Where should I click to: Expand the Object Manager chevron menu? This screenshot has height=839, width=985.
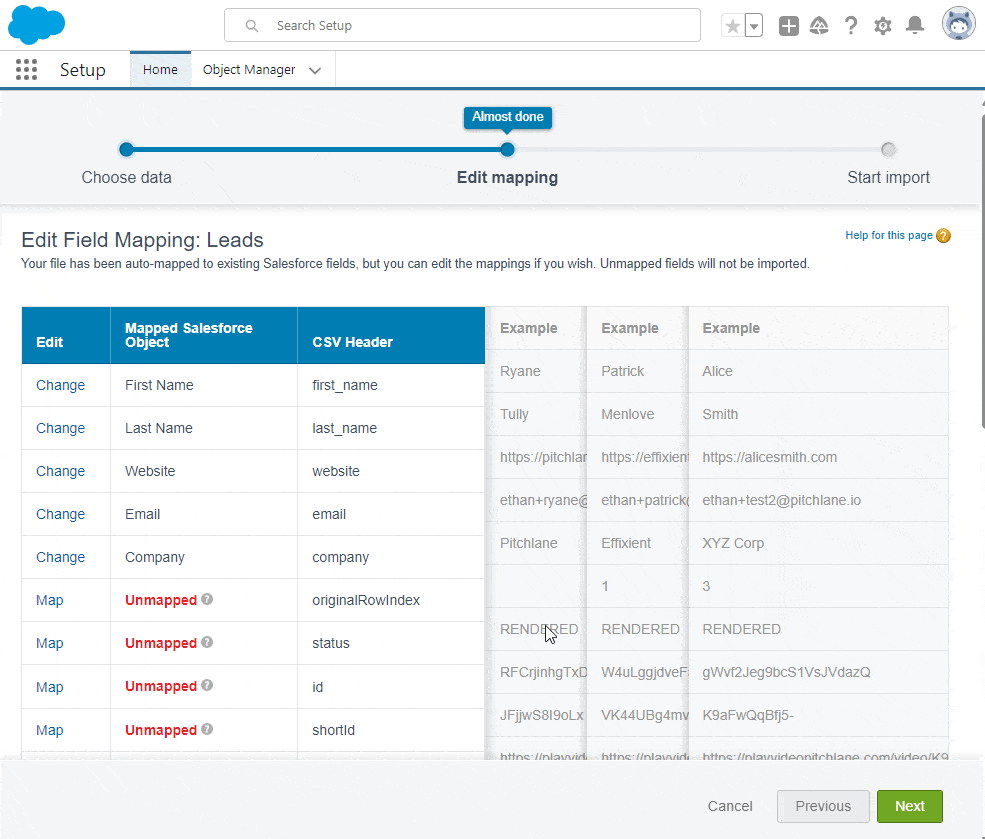point(315,70)
